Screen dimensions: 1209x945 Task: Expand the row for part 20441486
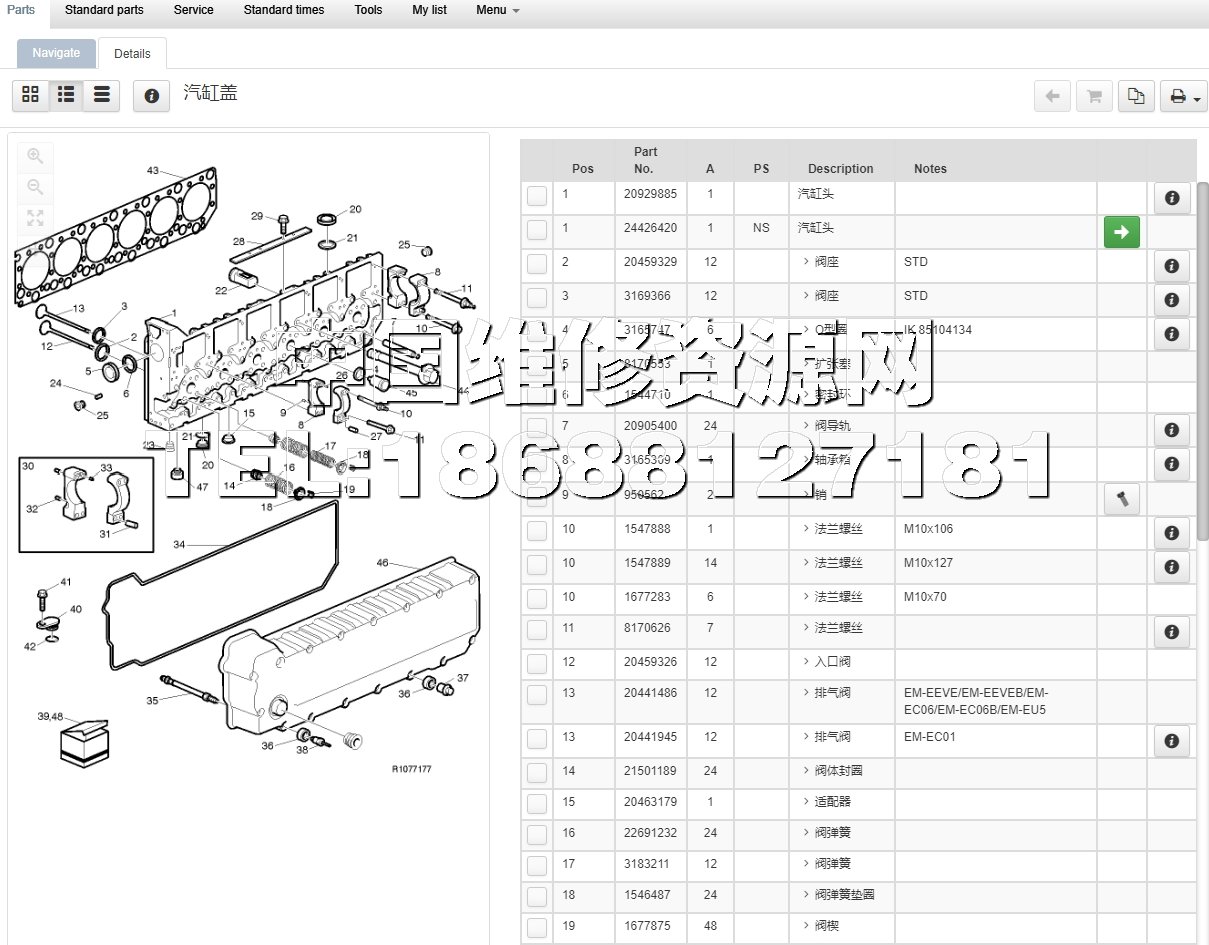[x=806, y=693]
